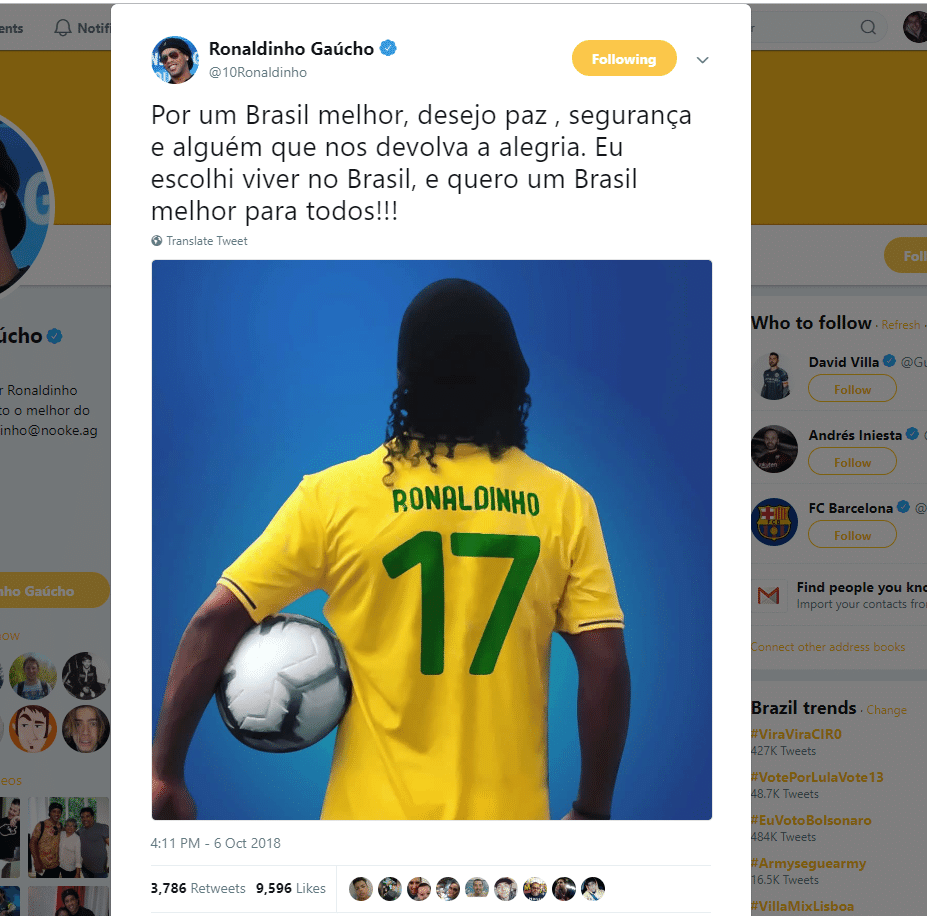Click Change next to Brazil trends

pyautogui.click(x=886, y=710)
